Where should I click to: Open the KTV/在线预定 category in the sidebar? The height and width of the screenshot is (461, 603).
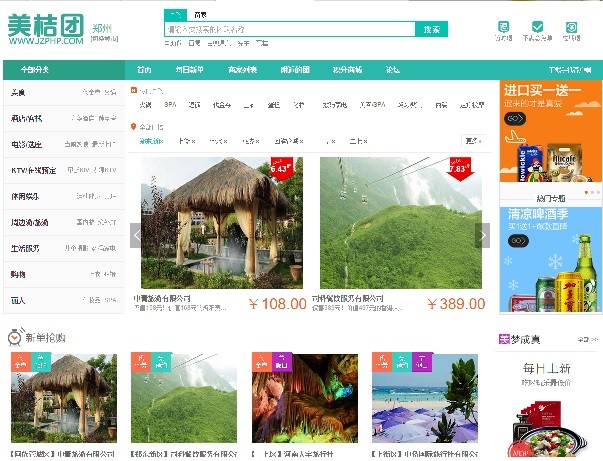[34, 170]
